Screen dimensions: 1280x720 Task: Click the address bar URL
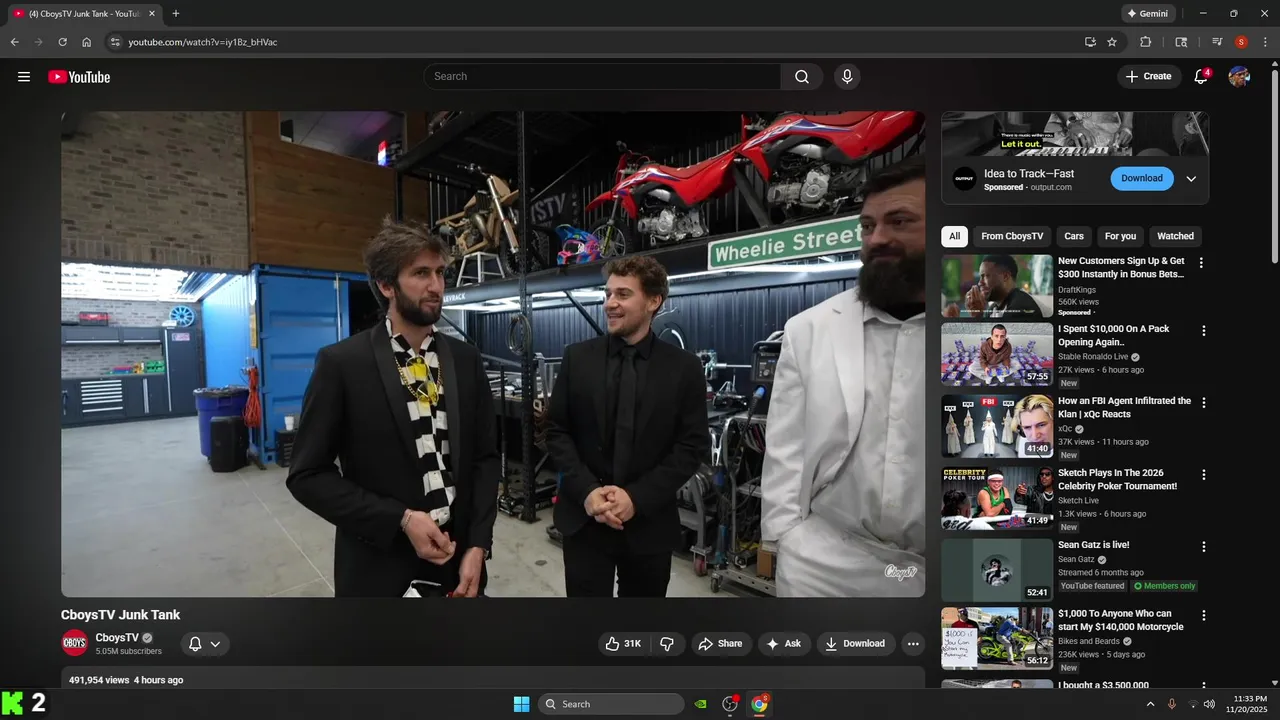pos(203,42)
